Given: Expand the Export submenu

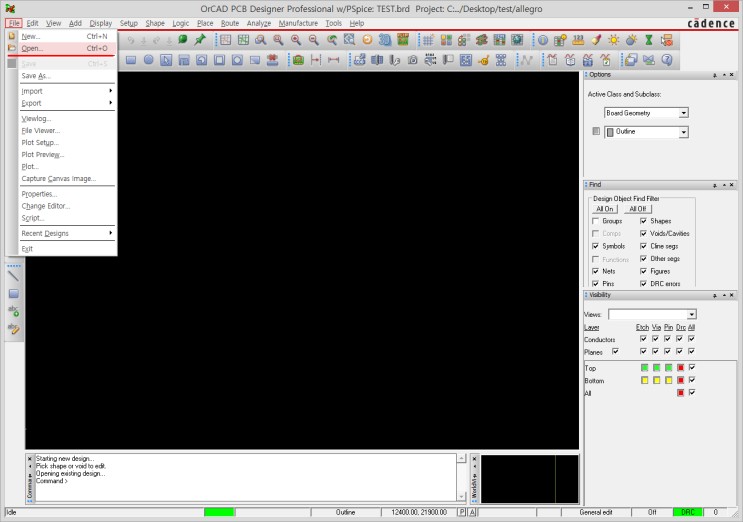Looking at the screenshot, I should coord(67,103).
